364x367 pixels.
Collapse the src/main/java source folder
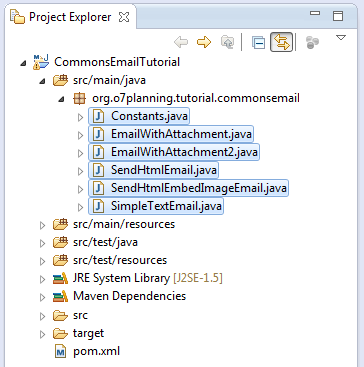pos(42,80)
